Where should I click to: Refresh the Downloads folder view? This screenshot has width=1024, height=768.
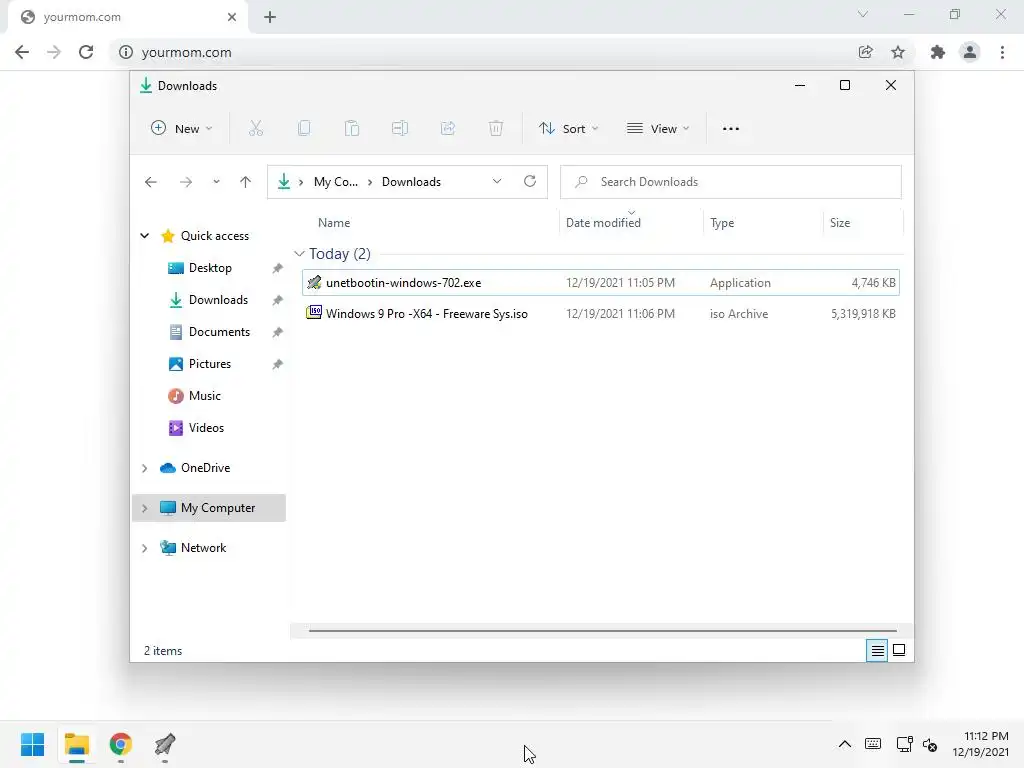click(x=530, y=182)
